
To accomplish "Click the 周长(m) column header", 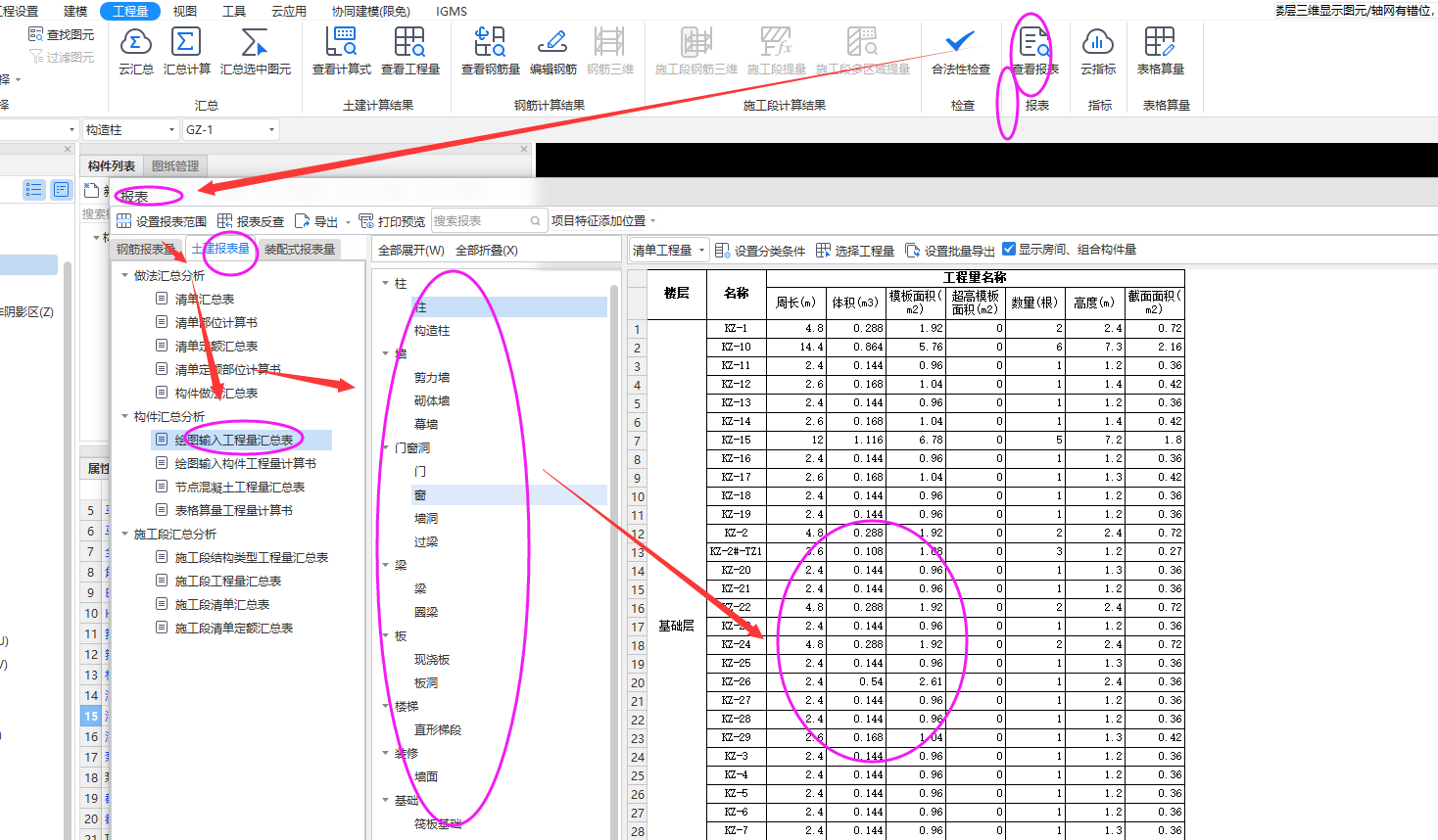I will 795,303.
